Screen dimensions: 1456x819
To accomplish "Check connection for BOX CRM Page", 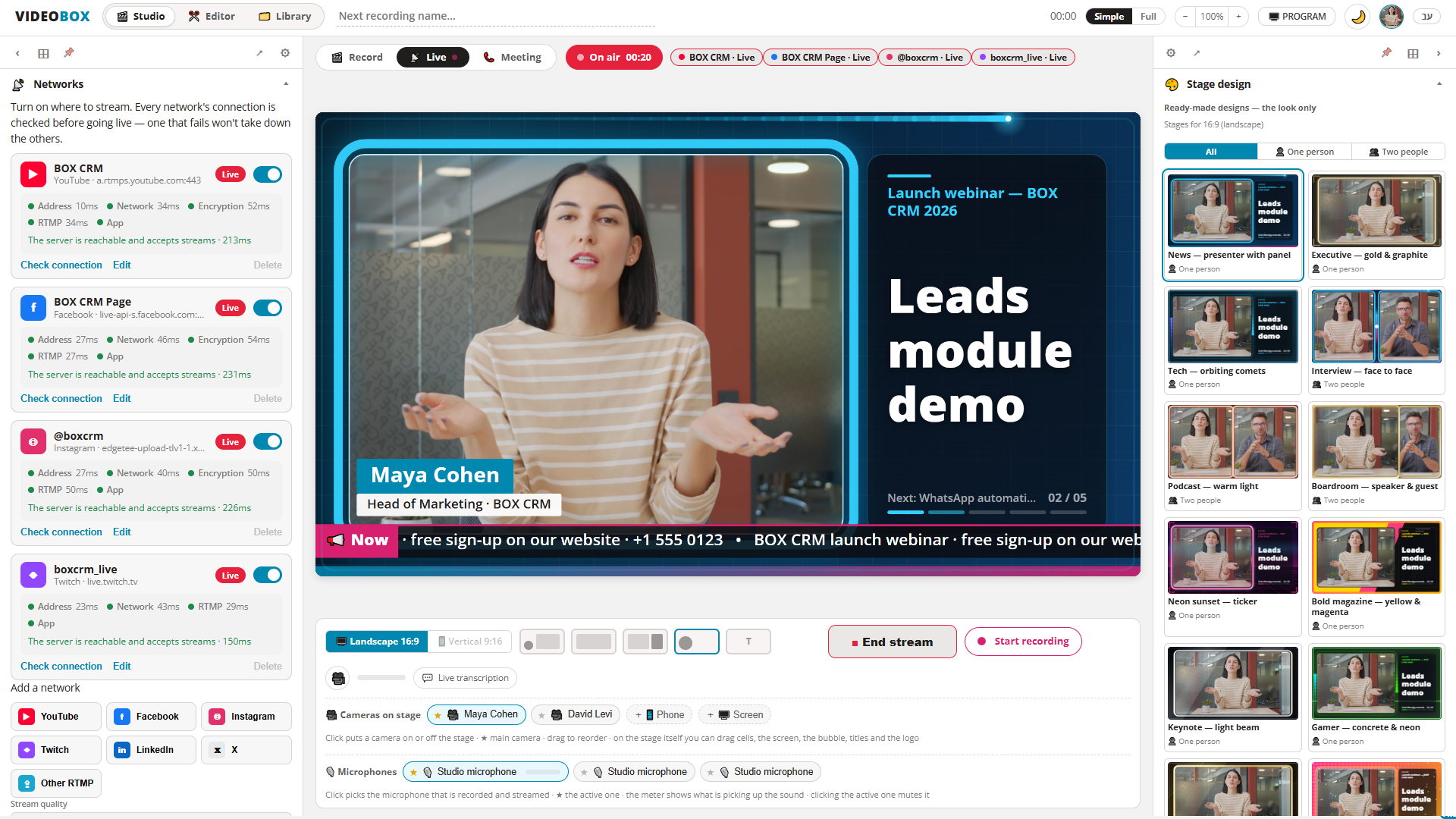I will click(61, 398).
